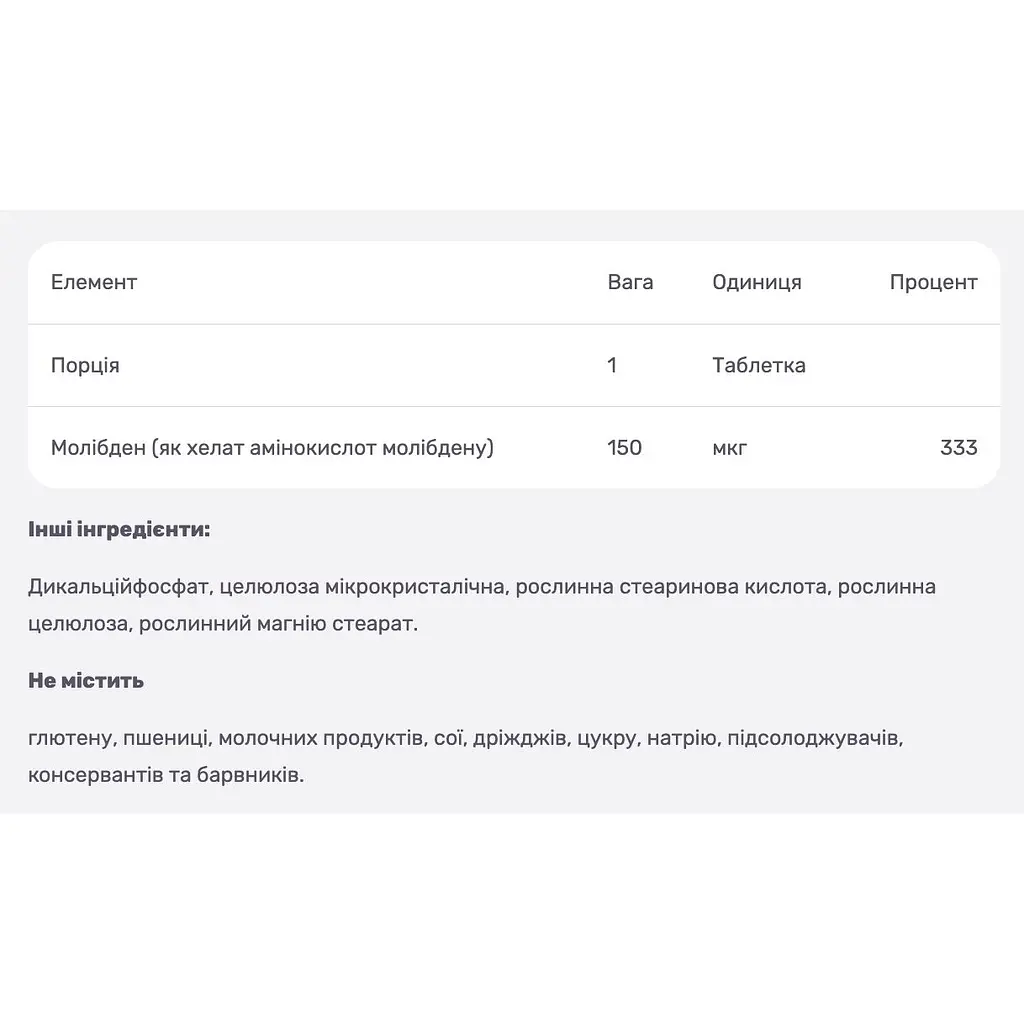Viewport: 1024px width, 1024px height.
Task: Click the рослинний магнію стеарат text
Action: (x=276, y=624)
